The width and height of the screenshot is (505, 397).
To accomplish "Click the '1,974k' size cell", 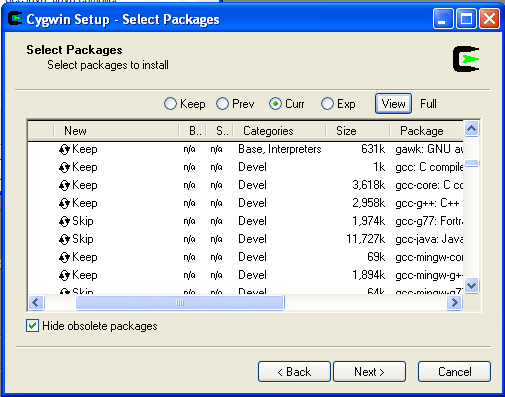I will tap(369, 221).
